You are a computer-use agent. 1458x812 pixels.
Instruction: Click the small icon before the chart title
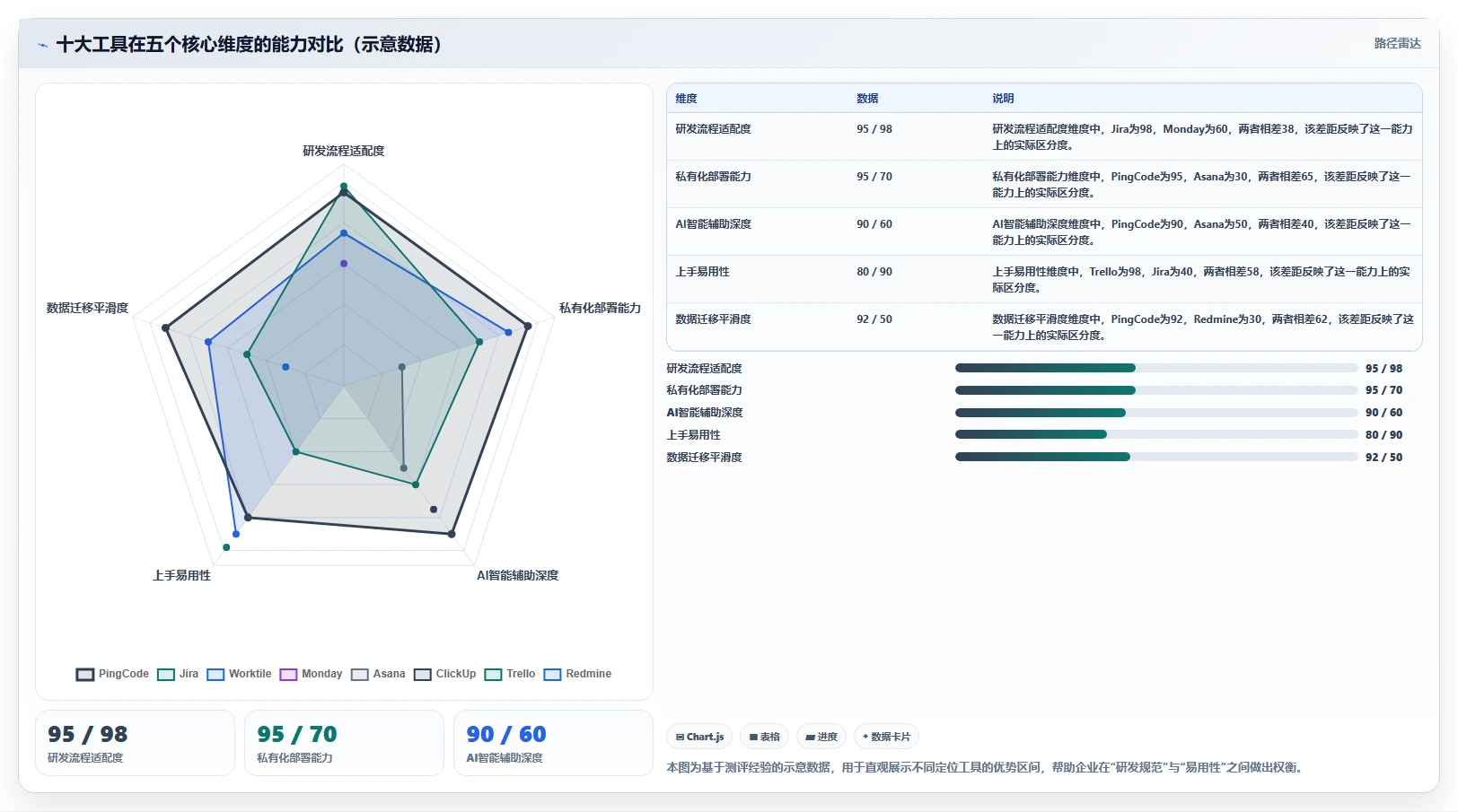42,45
